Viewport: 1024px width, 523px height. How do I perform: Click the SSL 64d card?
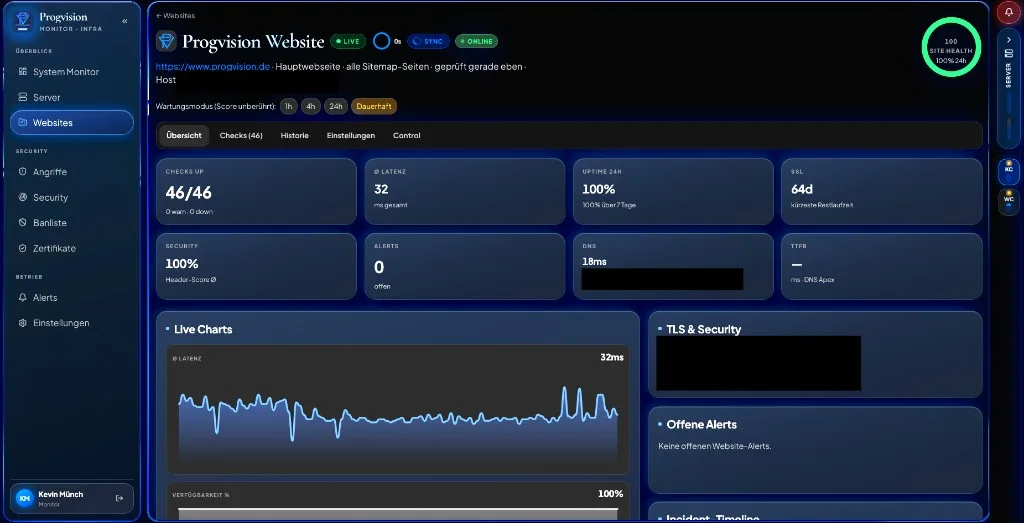pyautogui.click(x=882, y=191)
